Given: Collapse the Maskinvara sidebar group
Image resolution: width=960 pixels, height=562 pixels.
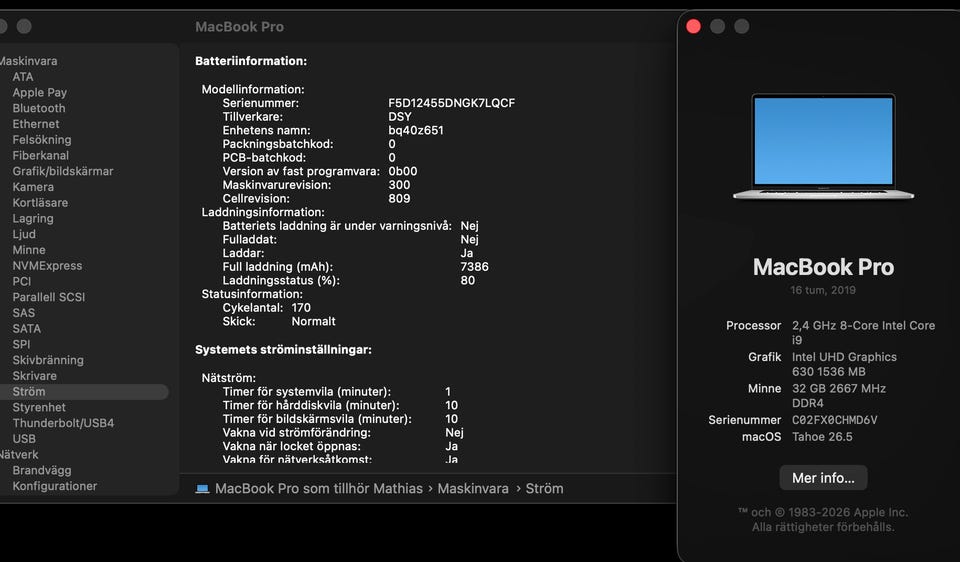Looking at the screenshot, I should 28,61.
